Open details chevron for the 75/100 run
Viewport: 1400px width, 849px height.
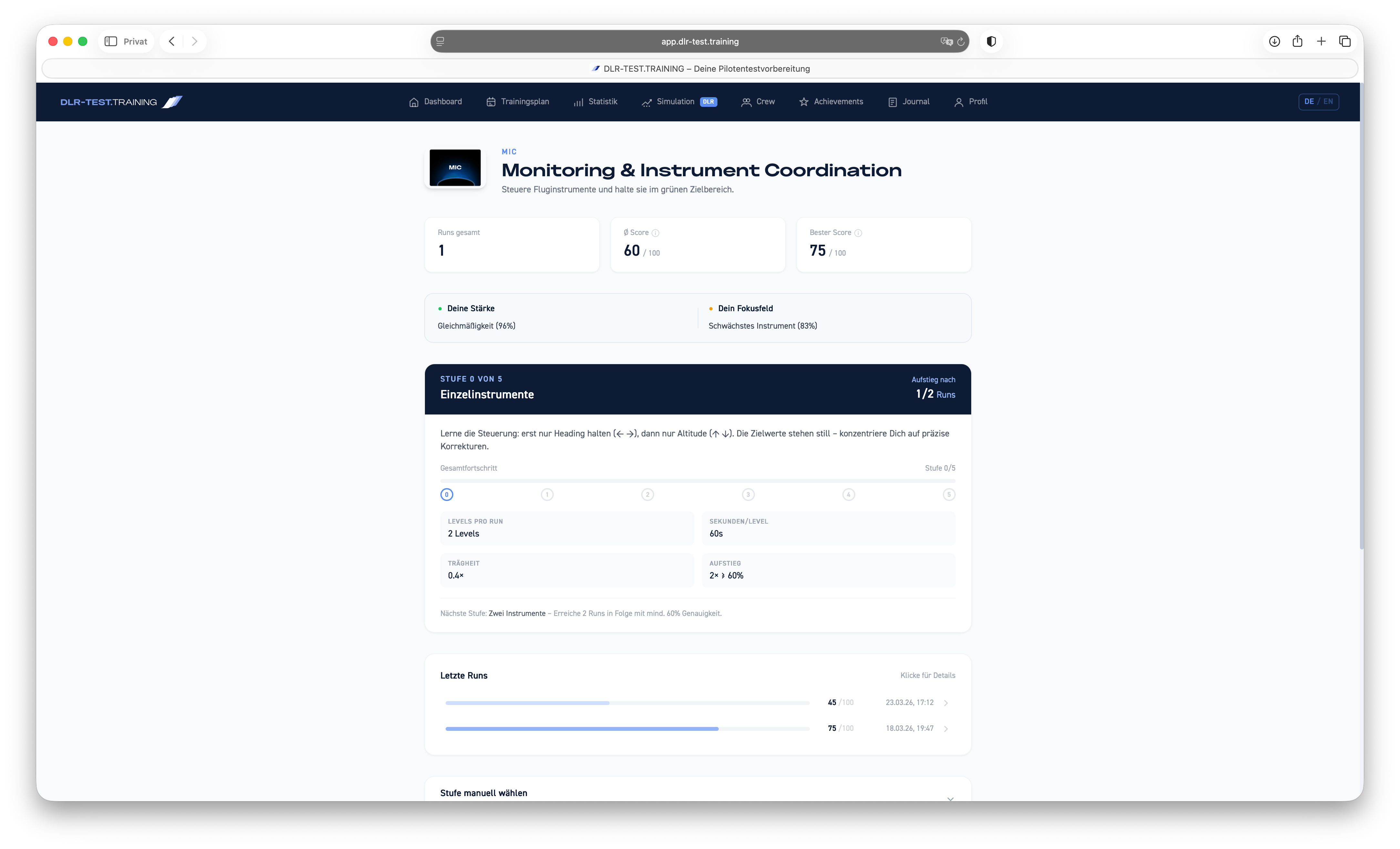pyautogui.click(x=946, y=728)
